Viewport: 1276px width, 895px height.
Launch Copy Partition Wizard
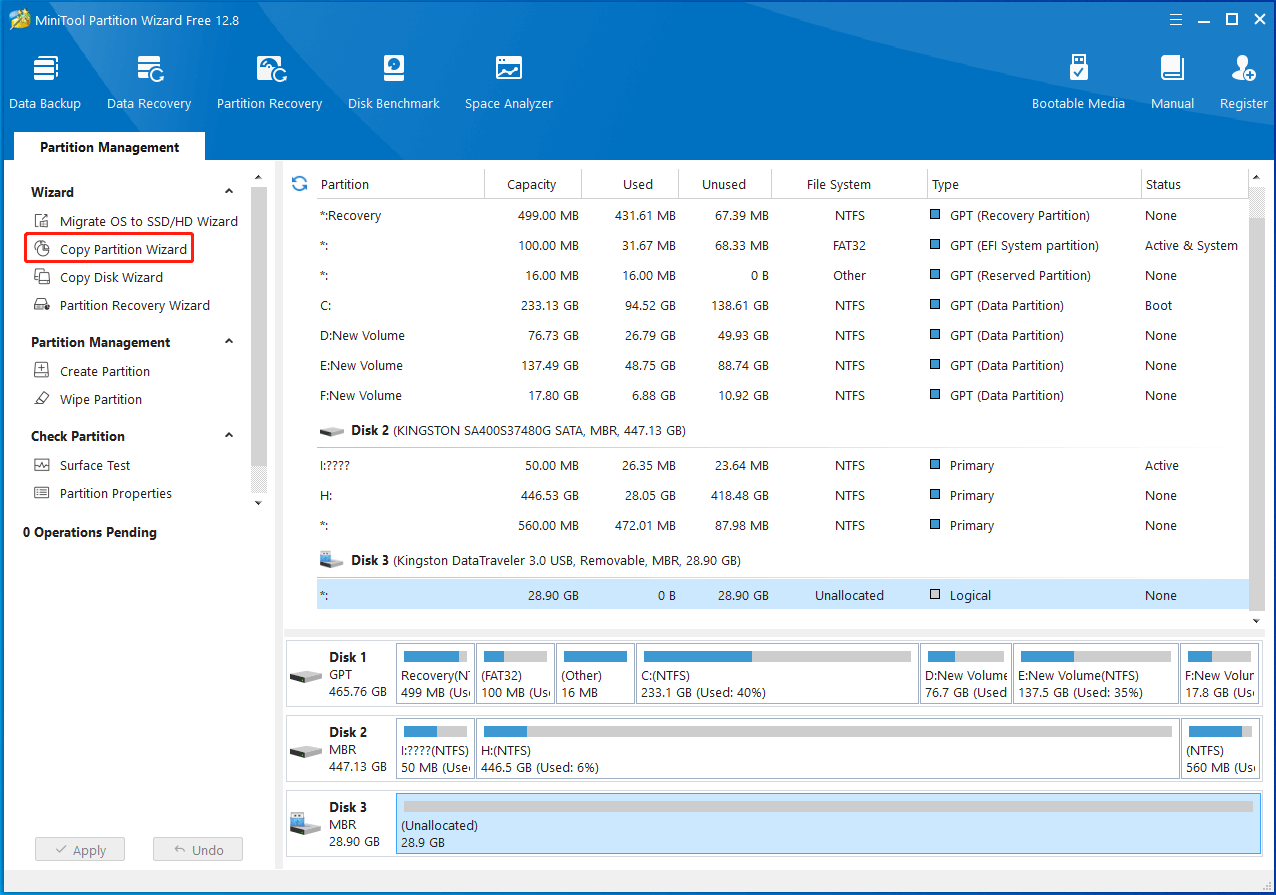(x=109, y=249)
